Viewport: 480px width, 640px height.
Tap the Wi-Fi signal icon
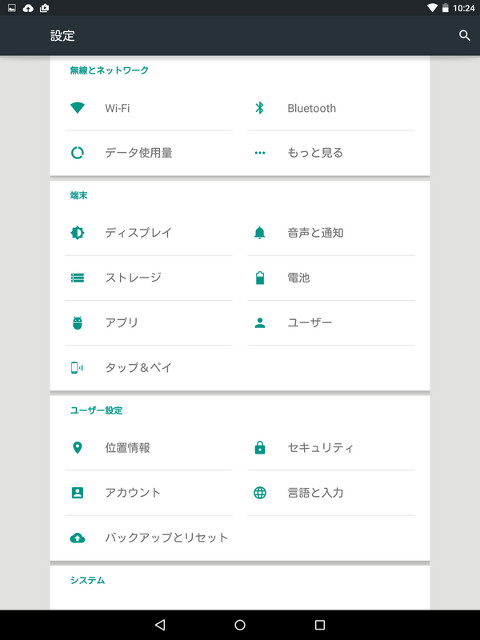point(77,108)
